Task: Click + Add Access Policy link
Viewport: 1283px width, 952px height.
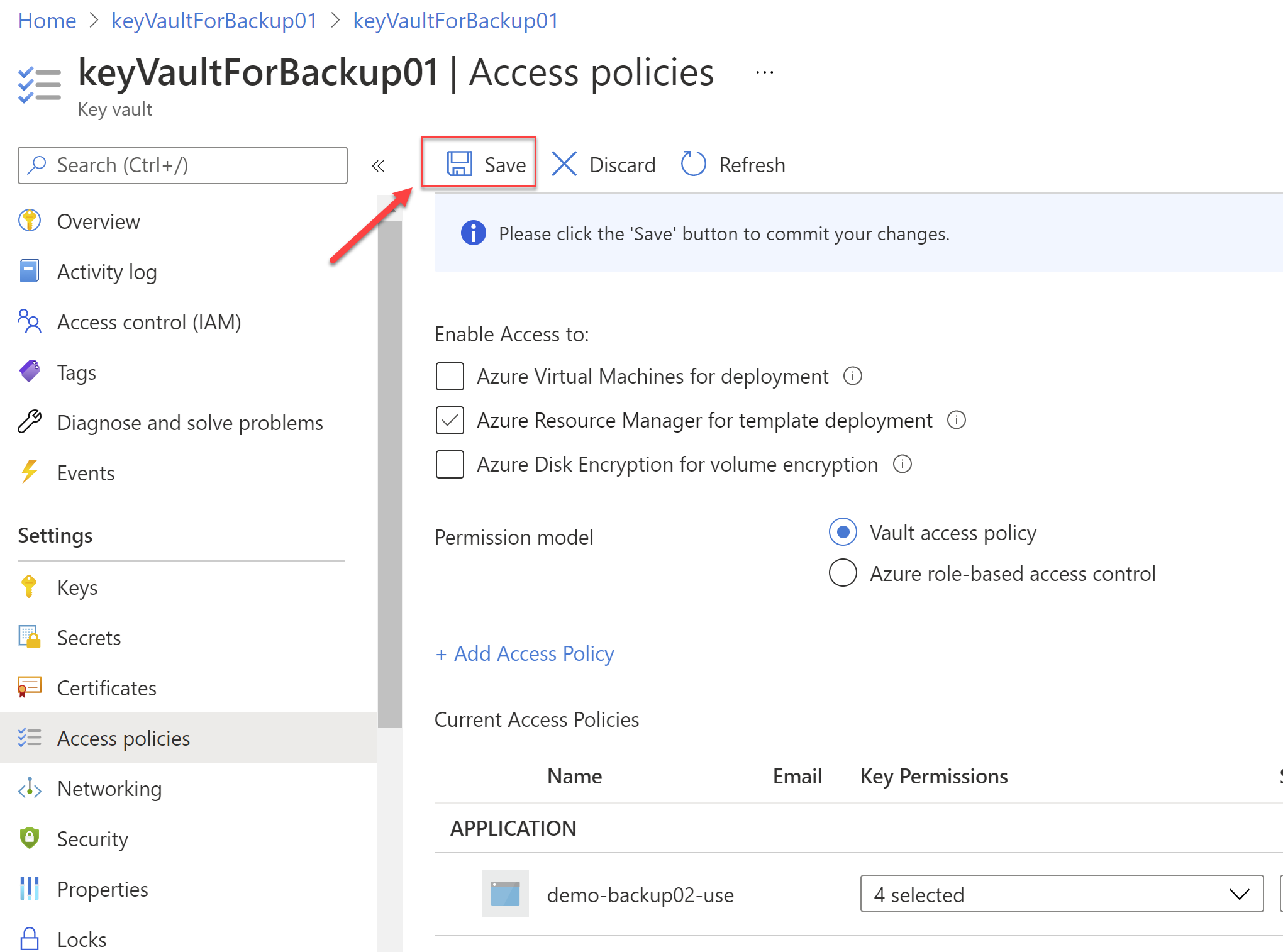Action: pos(525,653)
